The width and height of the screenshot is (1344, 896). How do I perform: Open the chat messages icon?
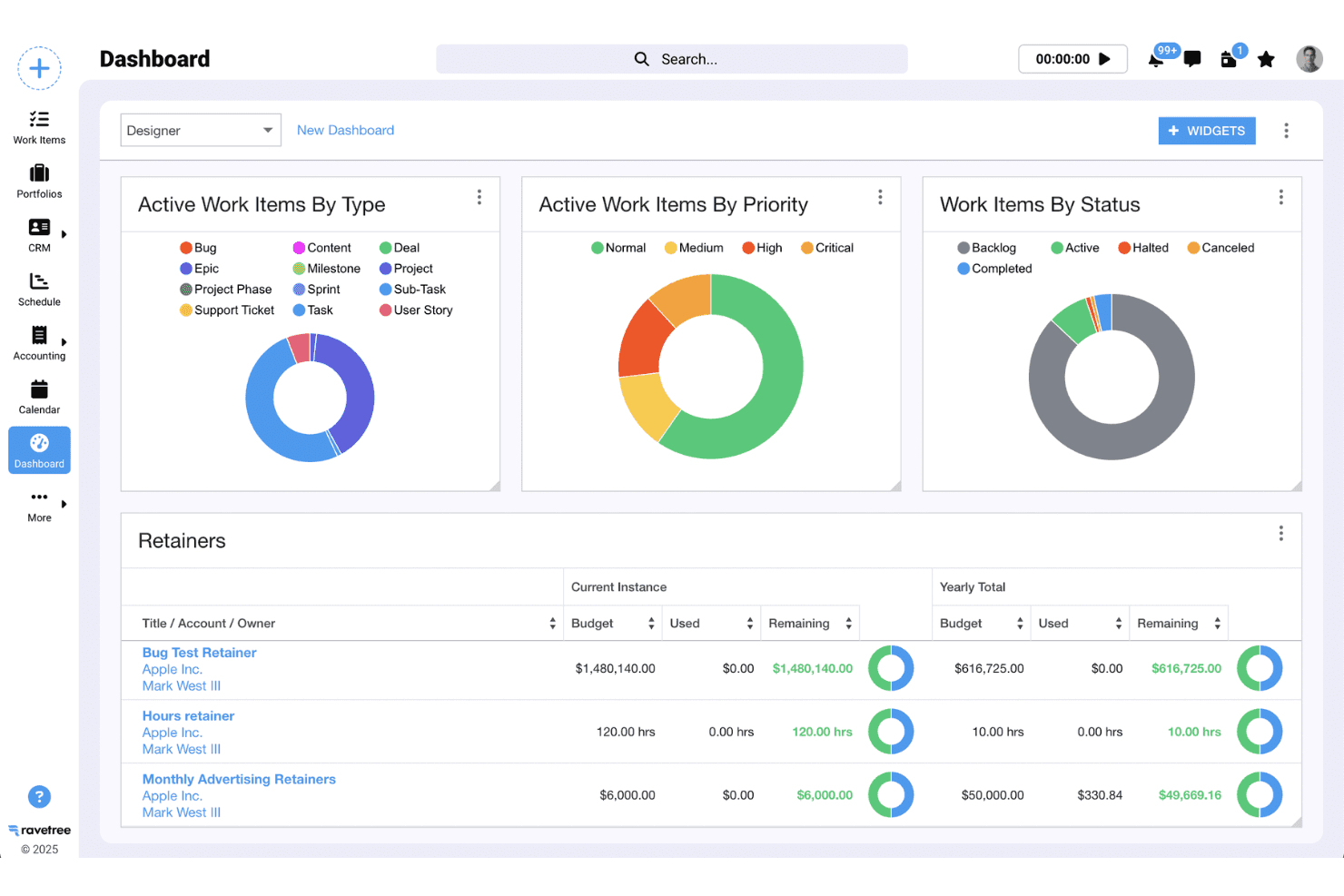coord(1192,59)
